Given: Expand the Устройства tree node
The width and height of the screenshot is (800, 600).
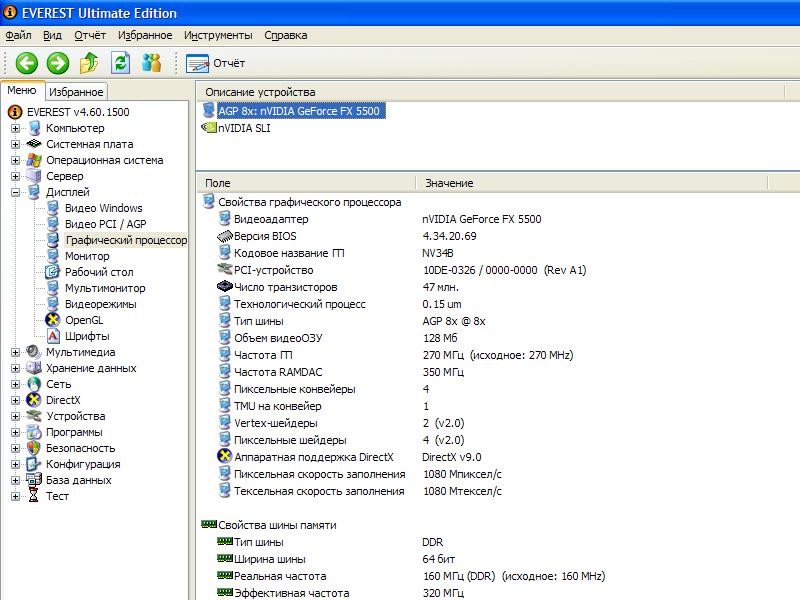Looking at the screenshot, I should (x=15, y=416).
